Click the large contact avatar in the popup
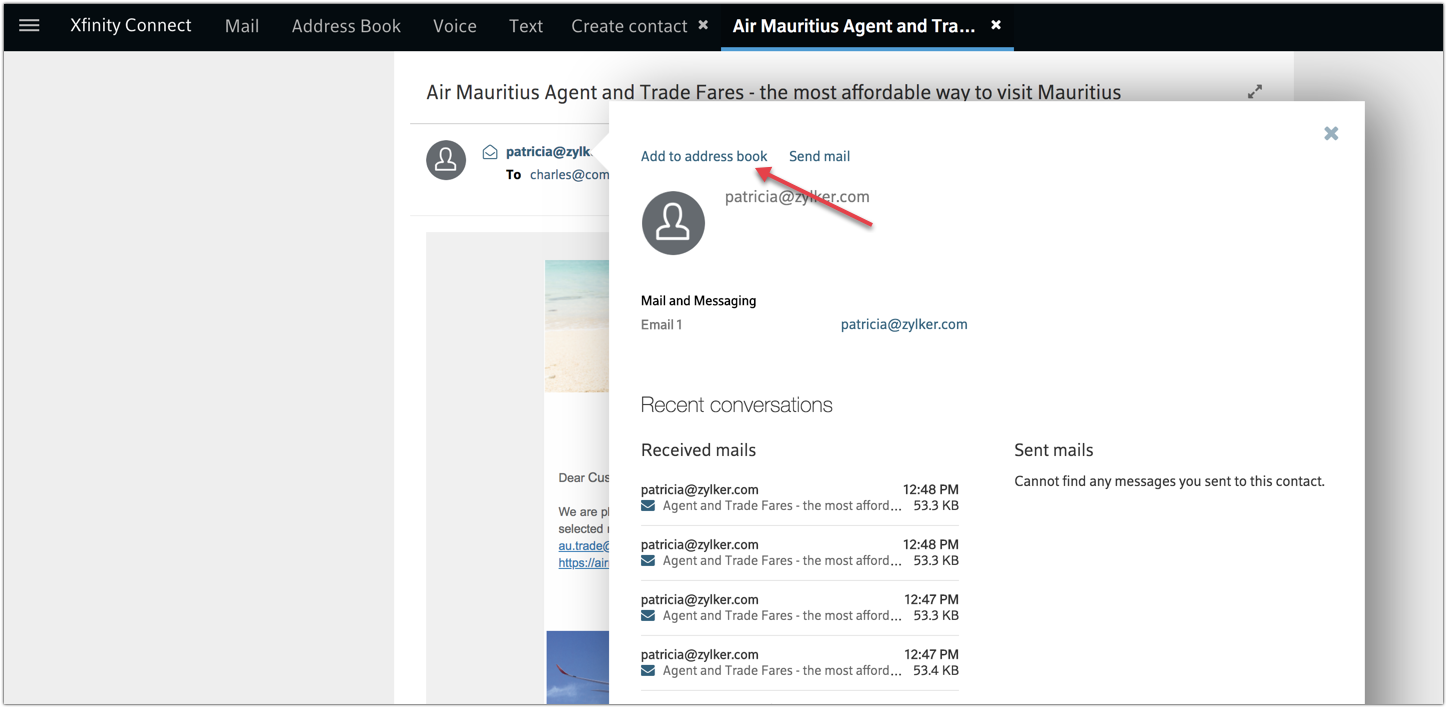 click(673, 223)
